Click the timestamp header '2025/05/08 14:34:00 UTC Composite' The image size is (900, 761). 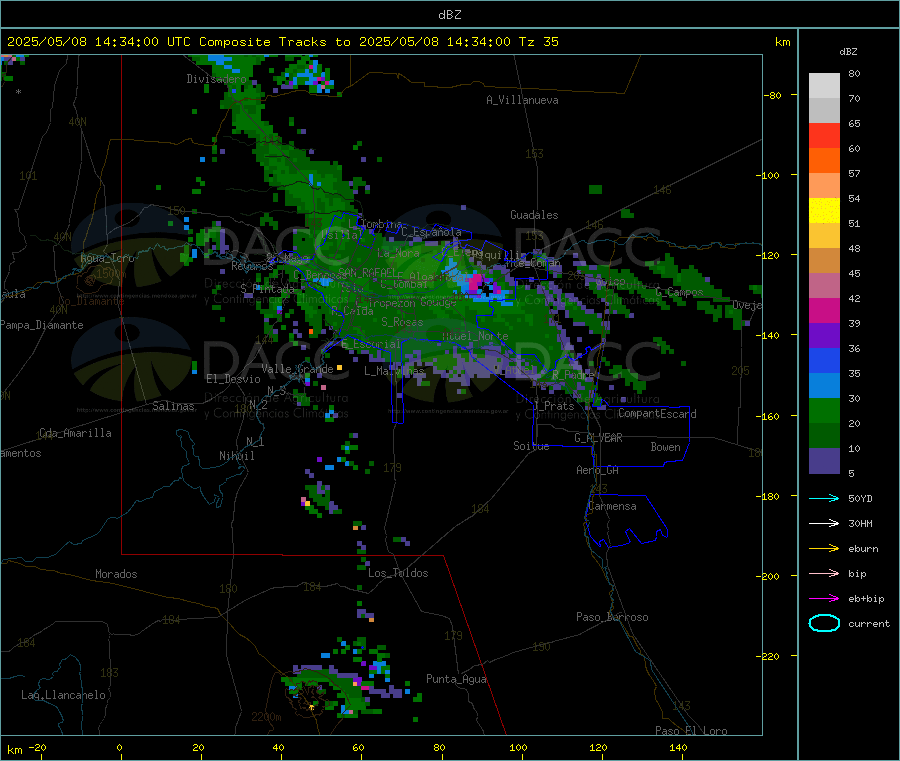coord(138,42)
